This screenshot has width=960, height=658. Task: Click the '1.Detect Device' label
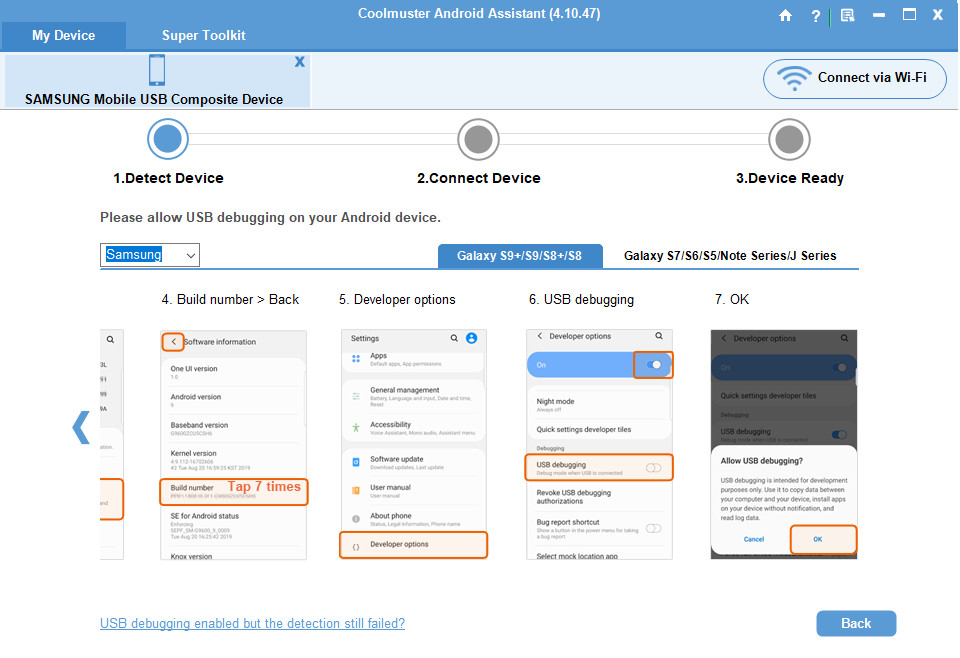coord(168,178)
